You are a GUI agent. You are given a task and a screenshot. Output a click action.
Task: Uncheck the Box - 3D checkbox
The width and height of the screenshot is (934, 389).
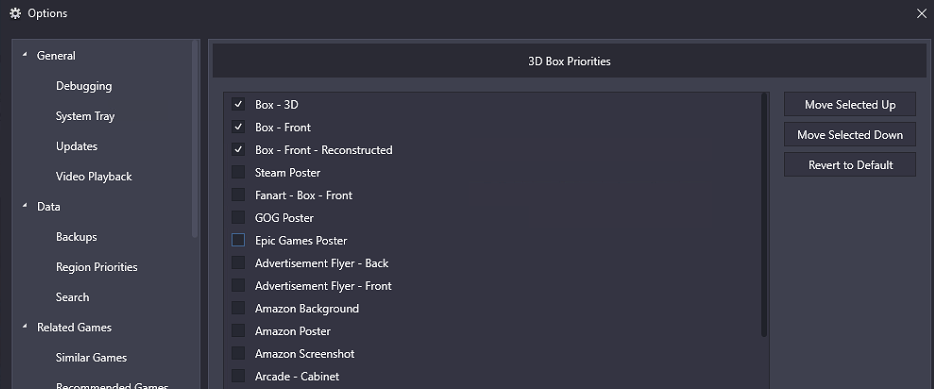coord(238,104)
